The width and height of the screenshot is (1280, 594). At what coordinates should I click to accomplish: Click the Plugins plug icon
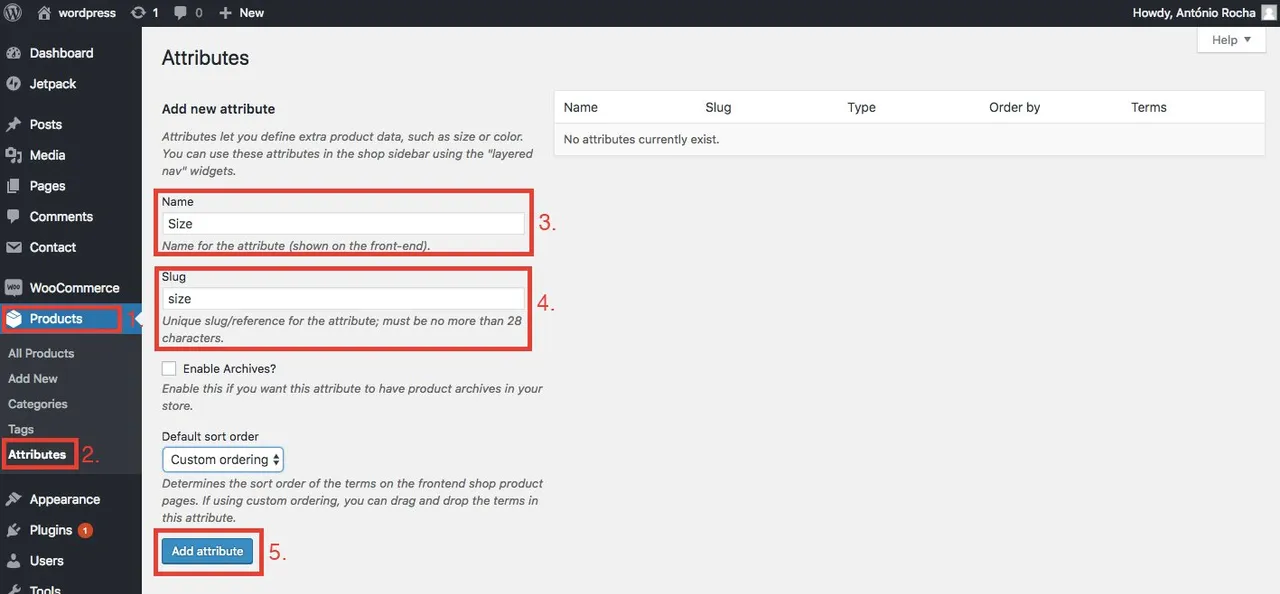[13, 530]
